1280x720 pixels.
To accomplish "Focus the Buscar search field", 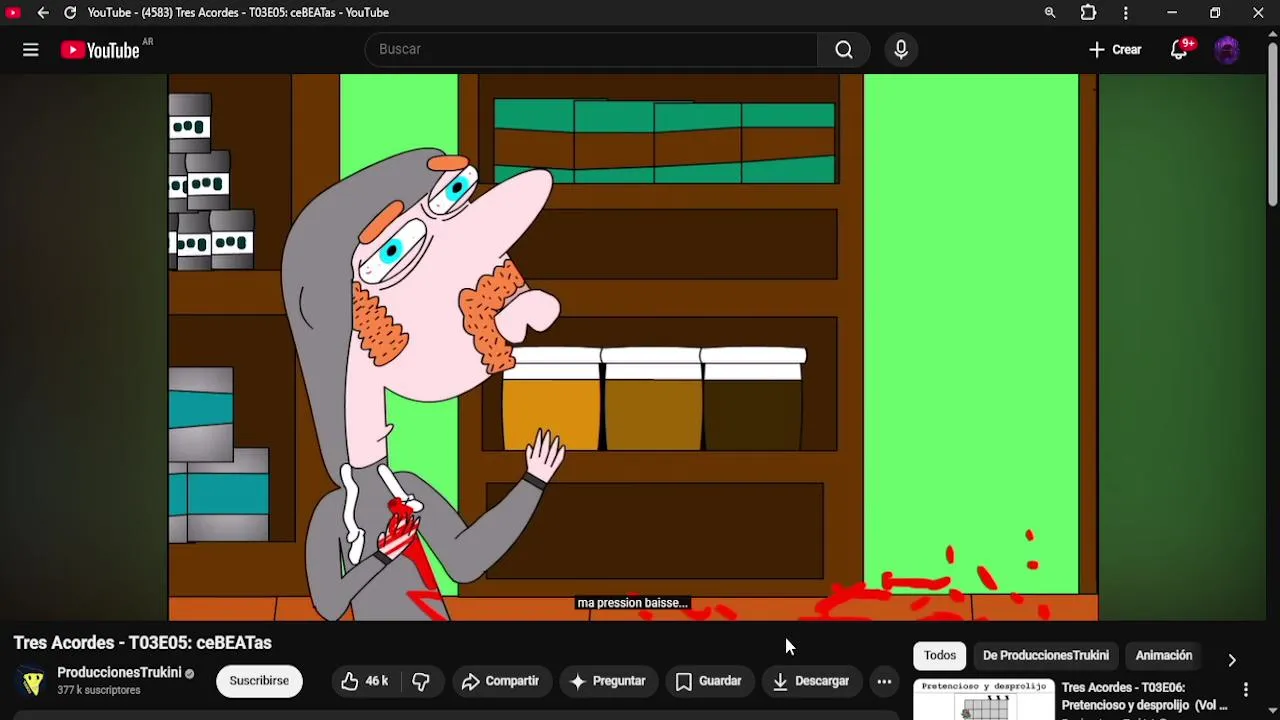I will [x=592, y=50].
